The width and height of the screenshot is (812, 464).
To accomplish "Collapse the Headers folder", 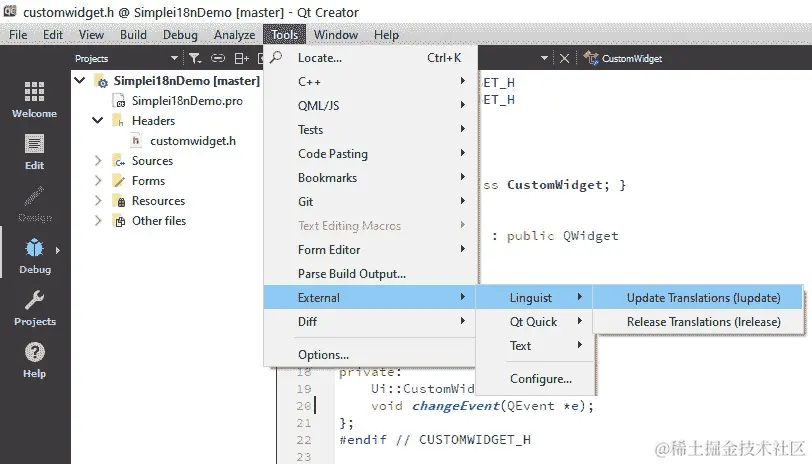I will click(97, 120).
